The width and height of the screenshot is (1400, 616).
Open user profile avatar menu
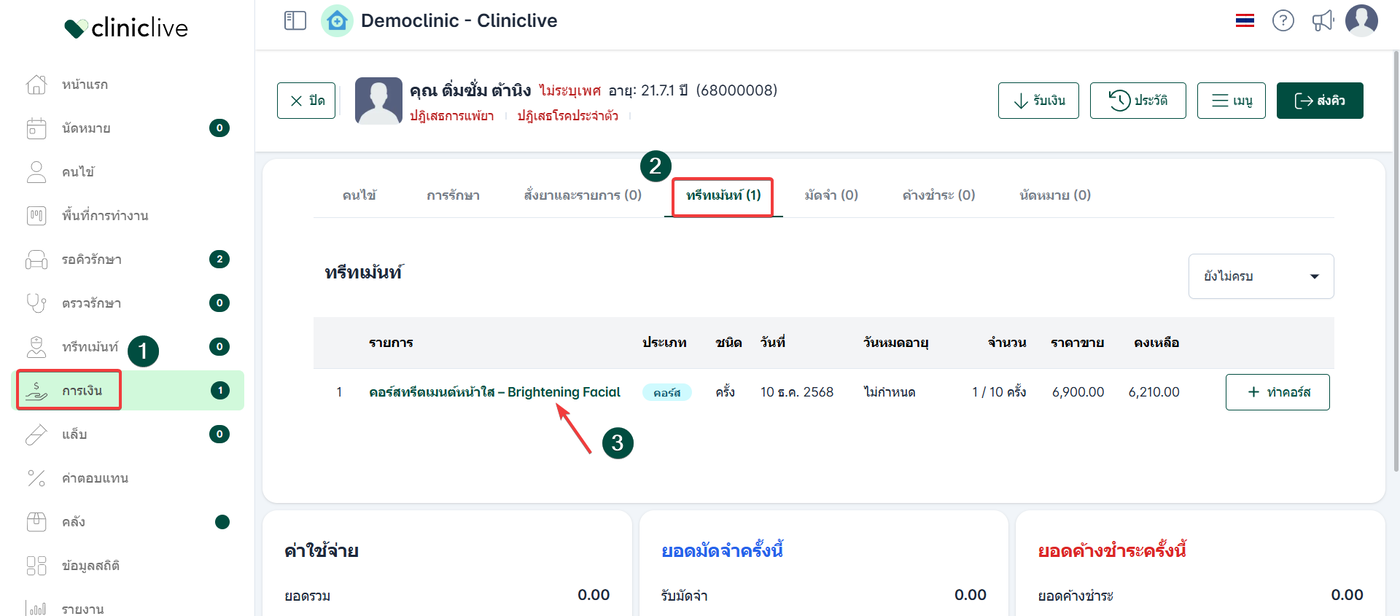(1361, 20)
